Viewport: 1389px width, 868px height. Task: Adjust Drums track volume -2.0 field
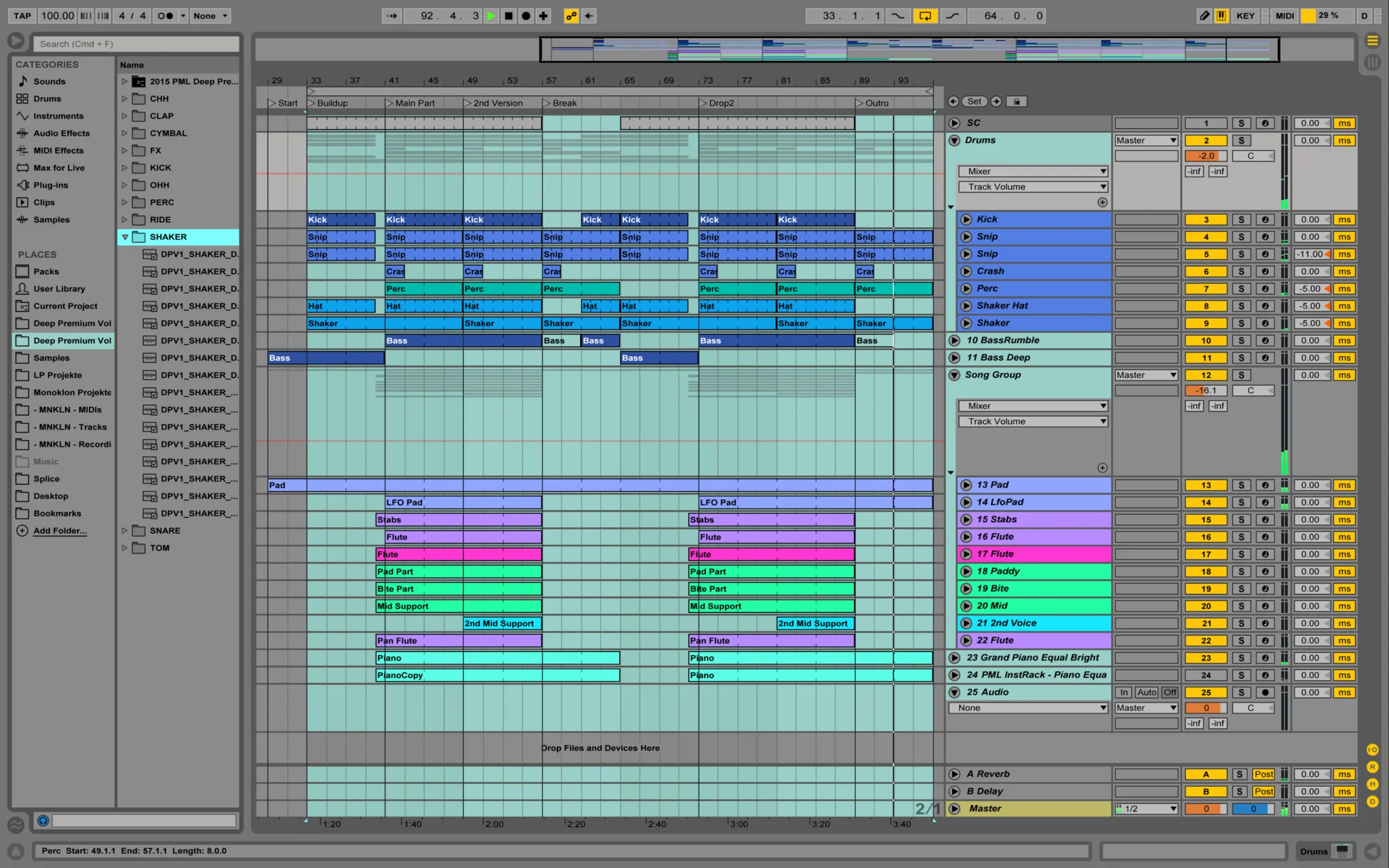pos(1206,156)
